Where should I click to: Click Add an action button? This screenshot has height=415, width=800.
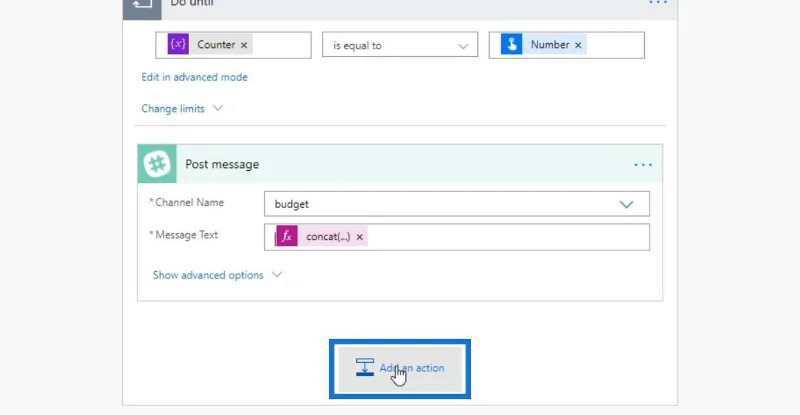pyautogui.click(x=400, y=369)
